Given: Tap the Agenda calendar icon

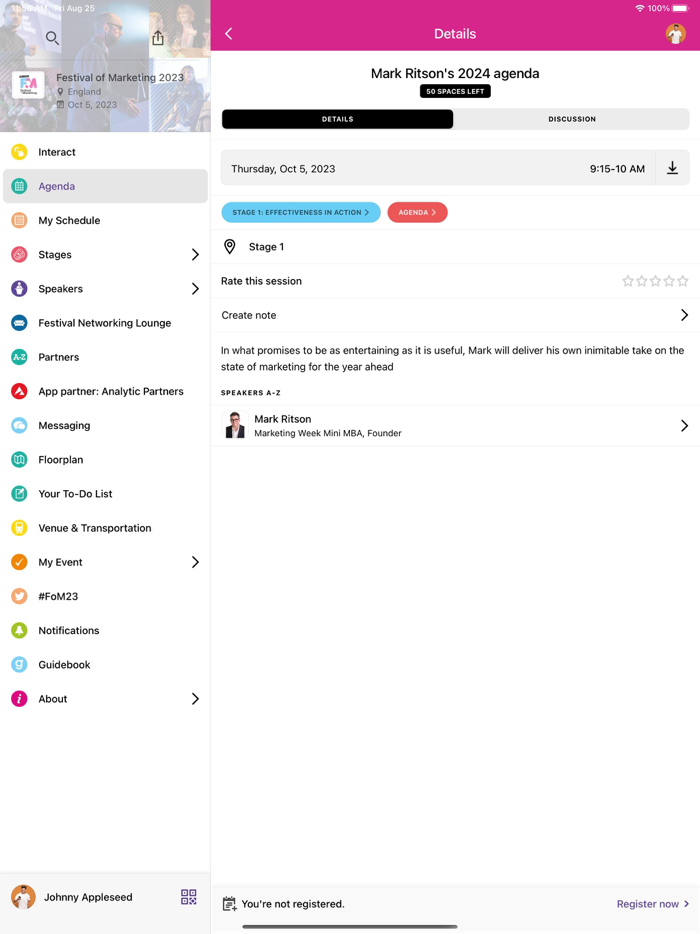Looking at the screenshot, I should point(19,186).
